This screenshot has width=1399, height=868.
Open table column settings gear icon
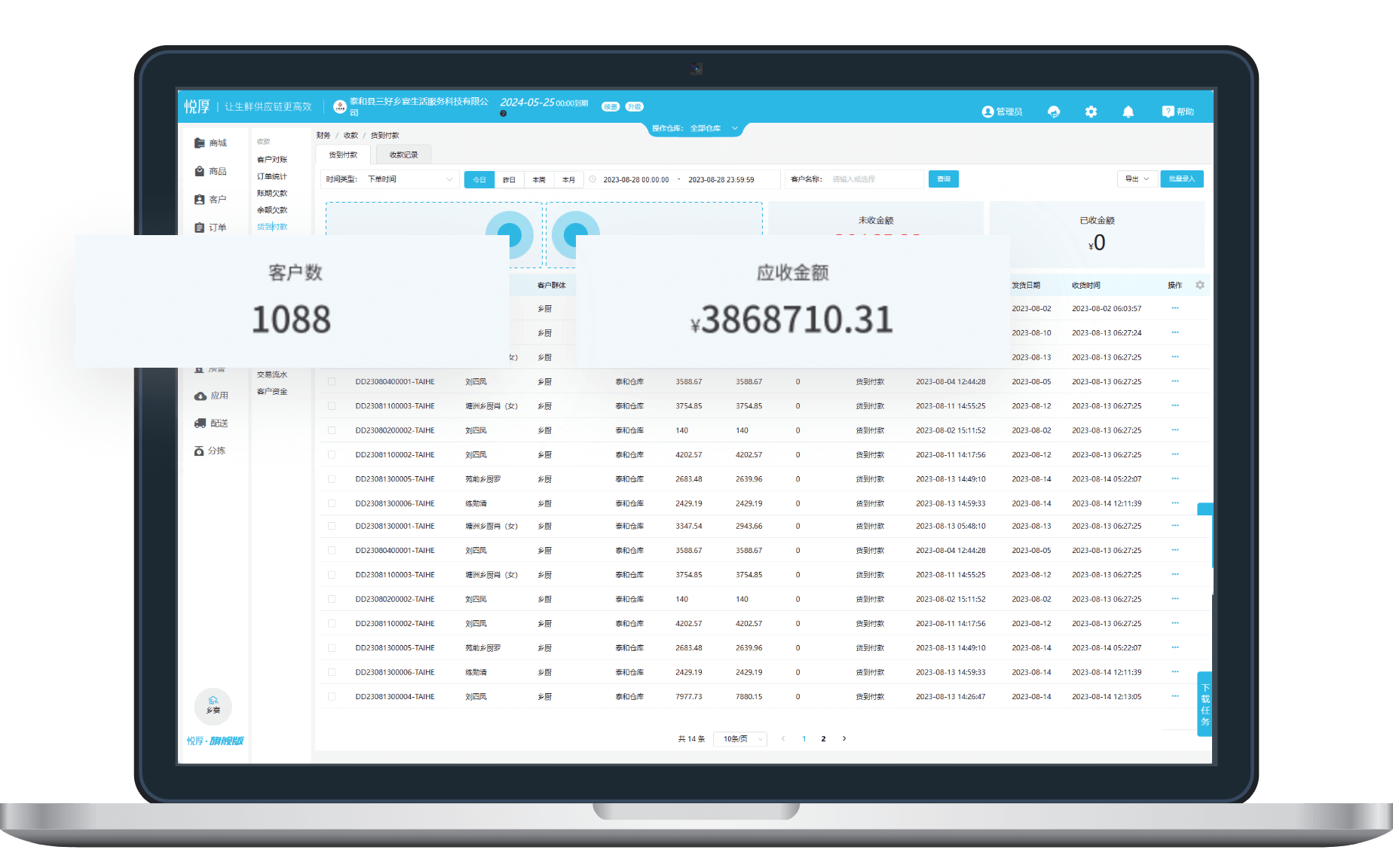click(x=1200, y=285)
